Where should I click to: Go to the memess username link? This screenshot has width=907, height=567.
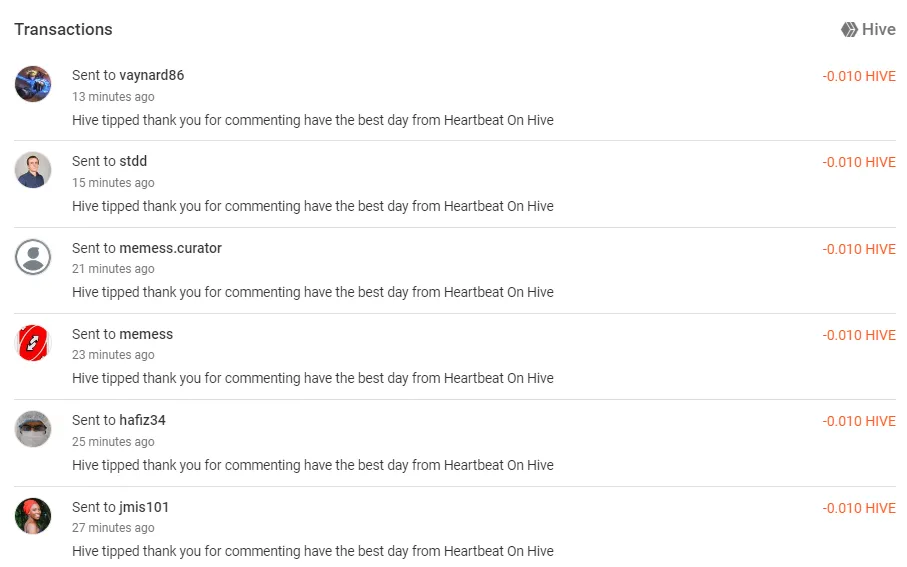tap(146, 334)
